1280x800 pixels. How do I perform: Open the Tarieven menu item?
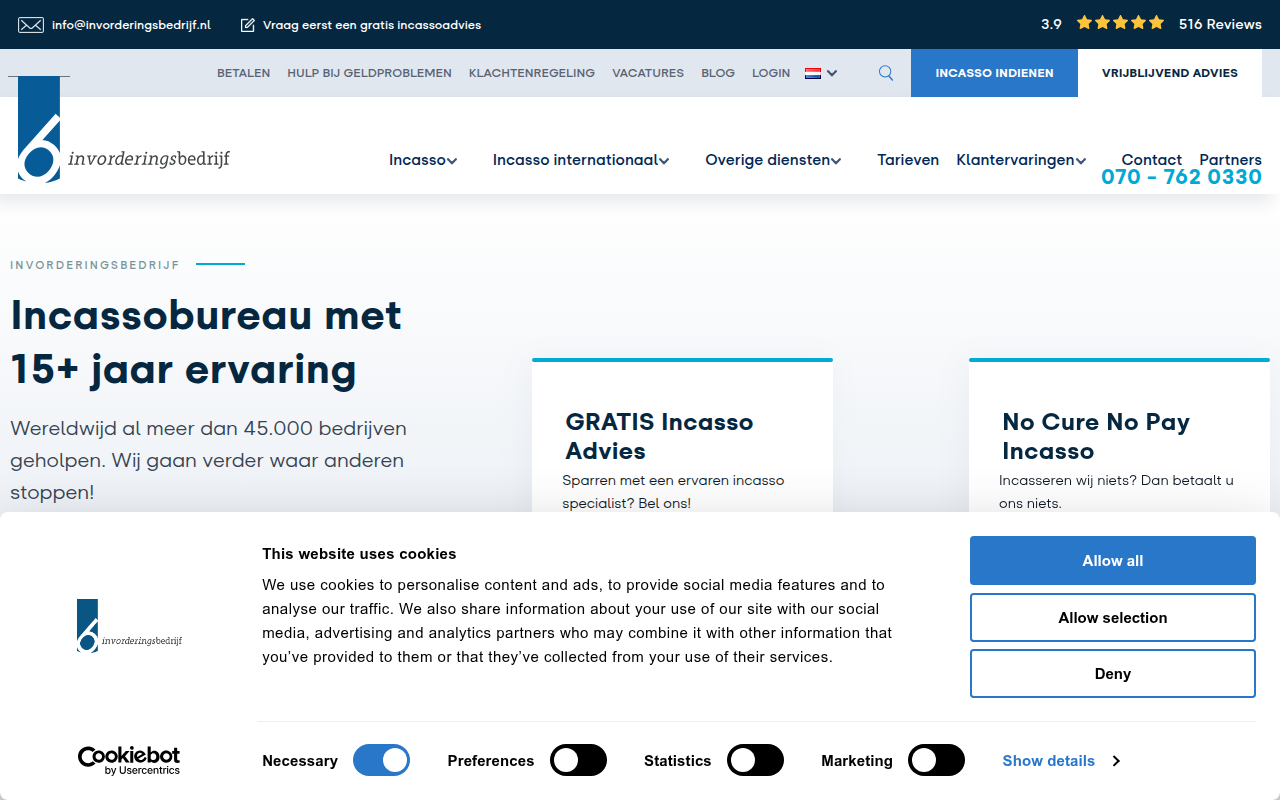point(908,160)
